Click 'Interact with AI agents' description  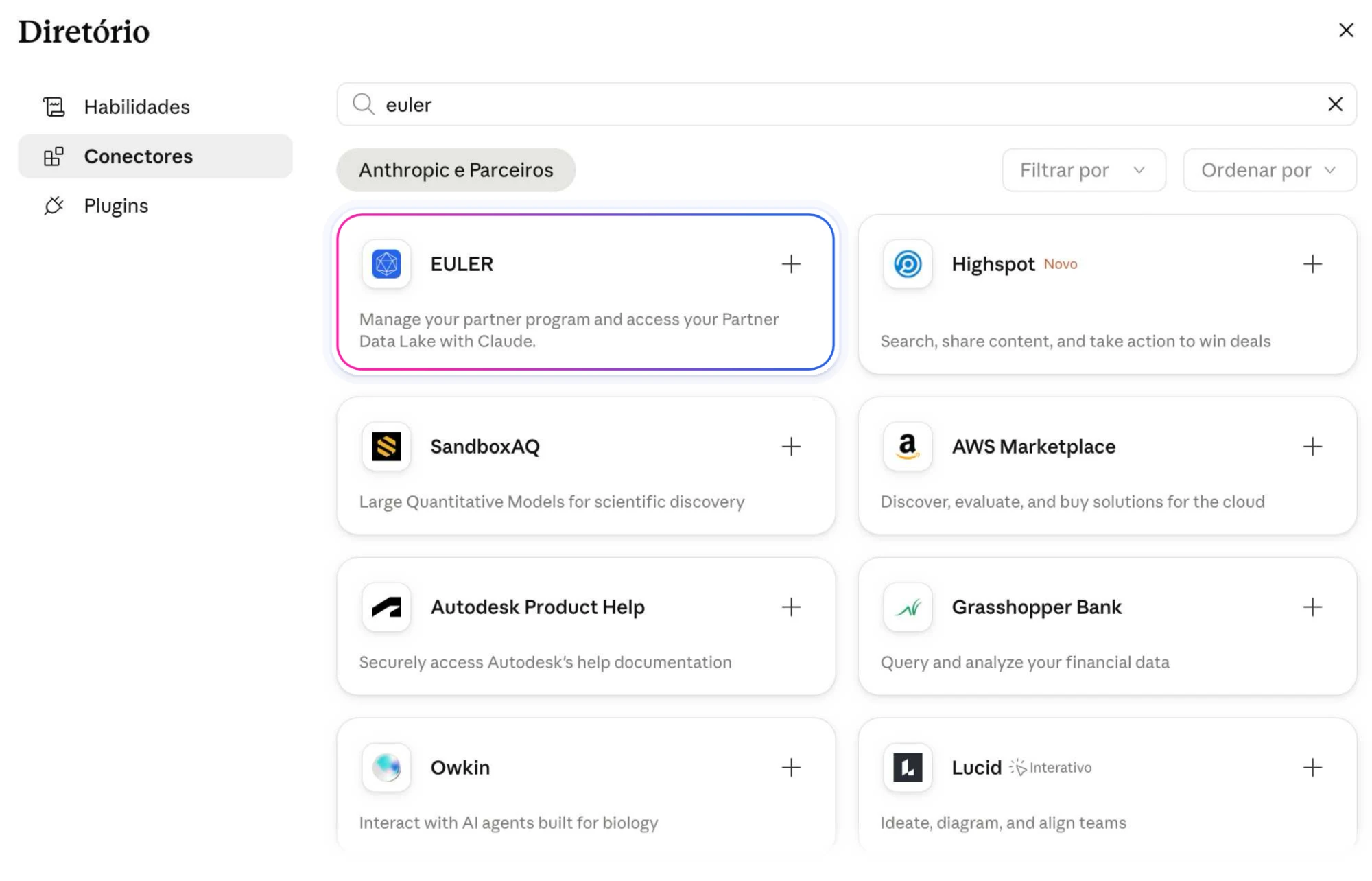coord(508,823)
